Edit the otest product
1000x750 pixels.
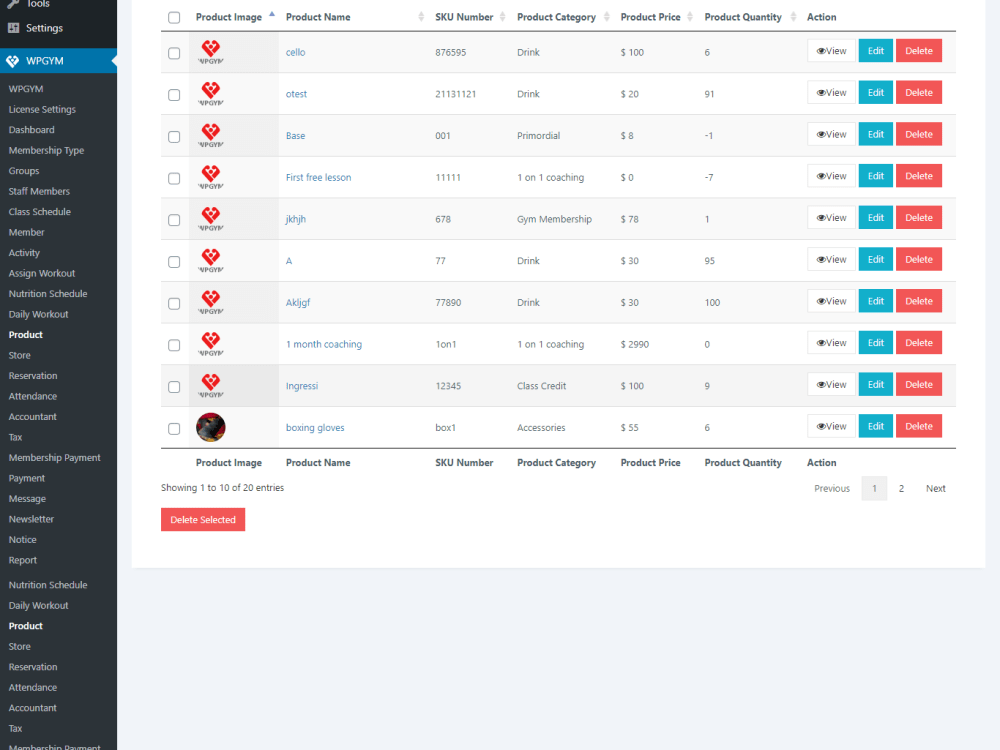tap(876, 92)
